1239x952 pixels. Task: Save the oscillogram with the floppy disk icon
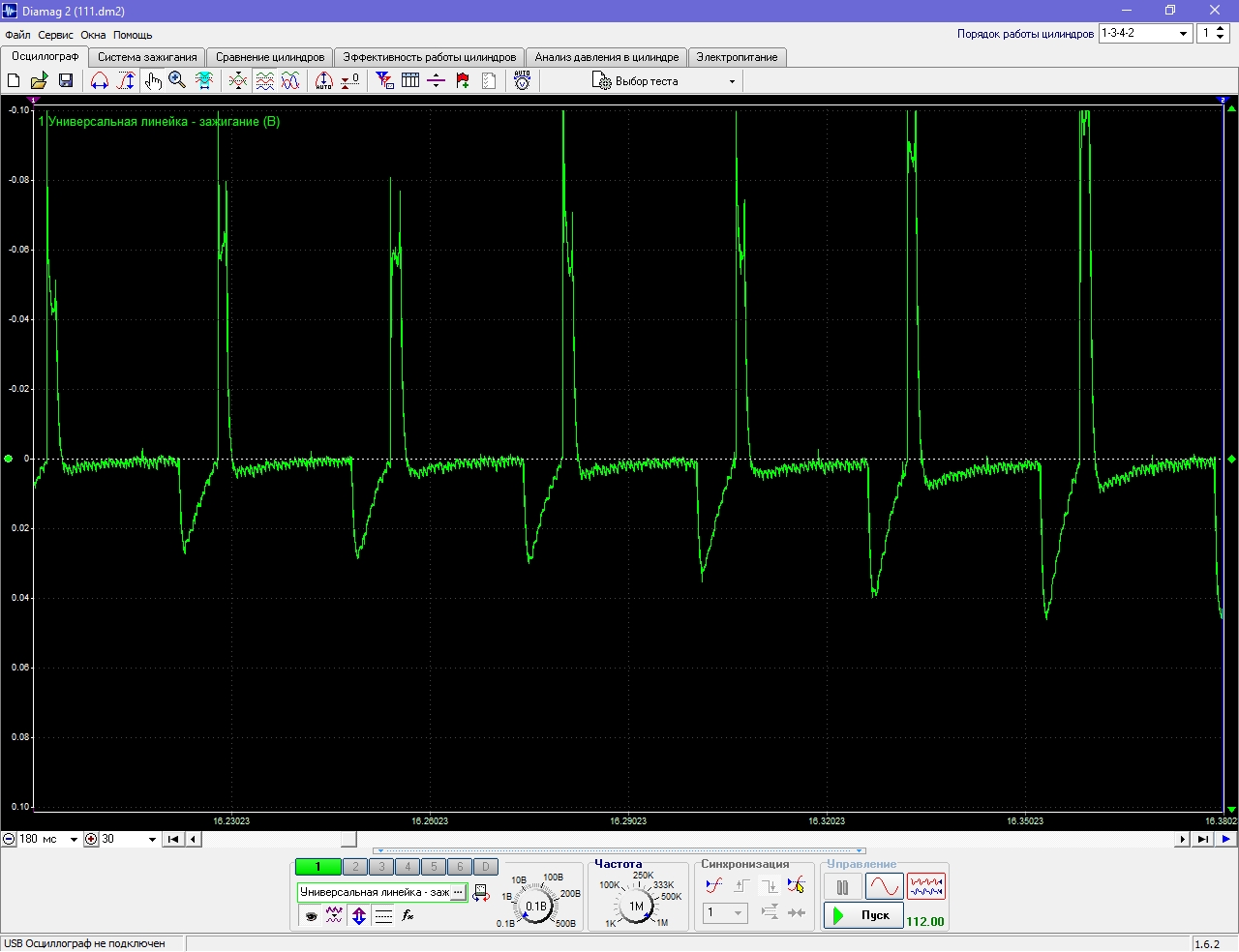coord(66,80)
